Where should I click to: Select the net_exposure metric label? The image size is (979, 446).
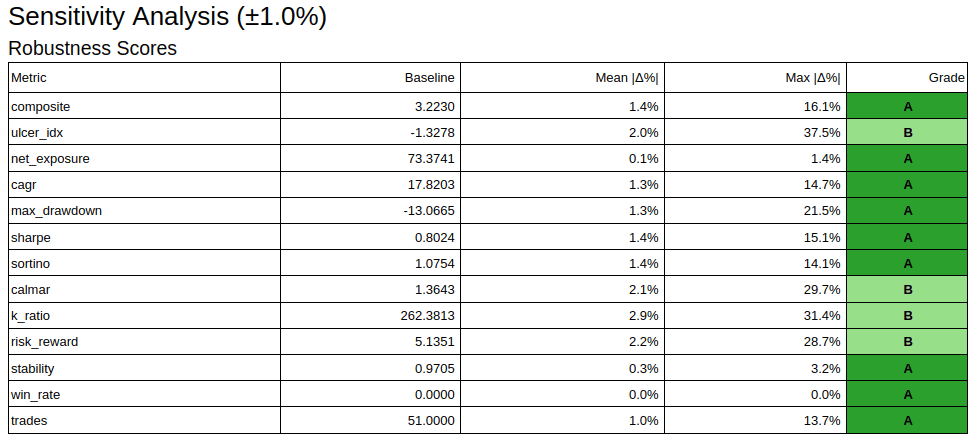click(50, 159)
